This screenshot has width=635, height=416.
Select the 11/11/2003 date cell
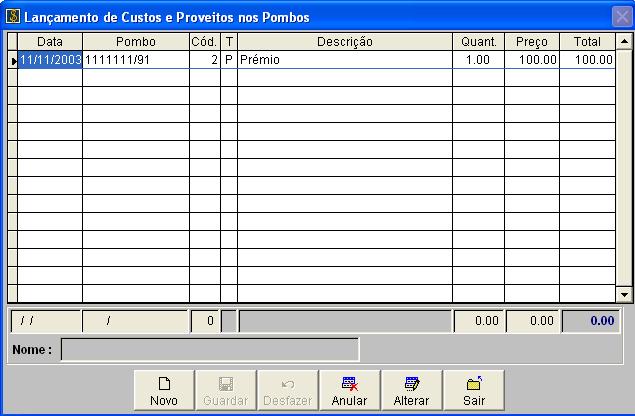[x=50, y=60]
